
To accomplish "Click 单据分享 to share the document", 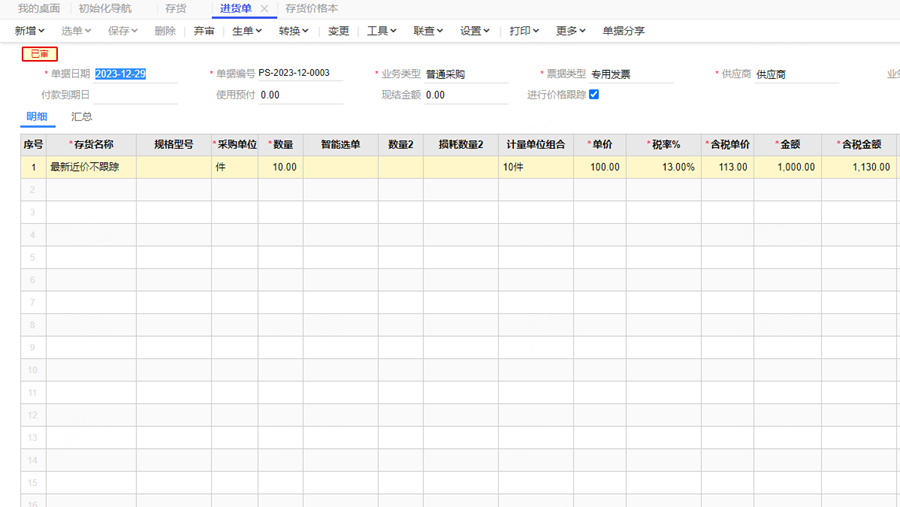I will click(623, 31).
